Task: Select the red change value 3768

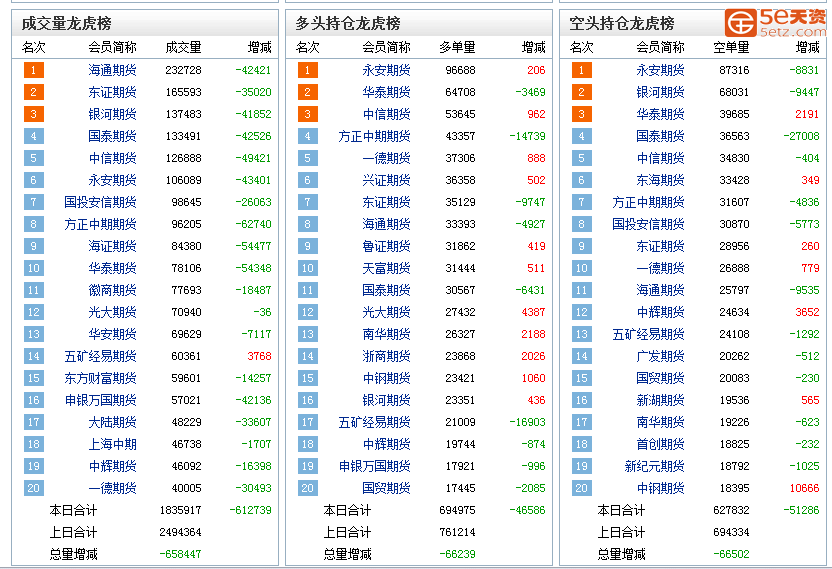Action: click(x=259, y=356)
